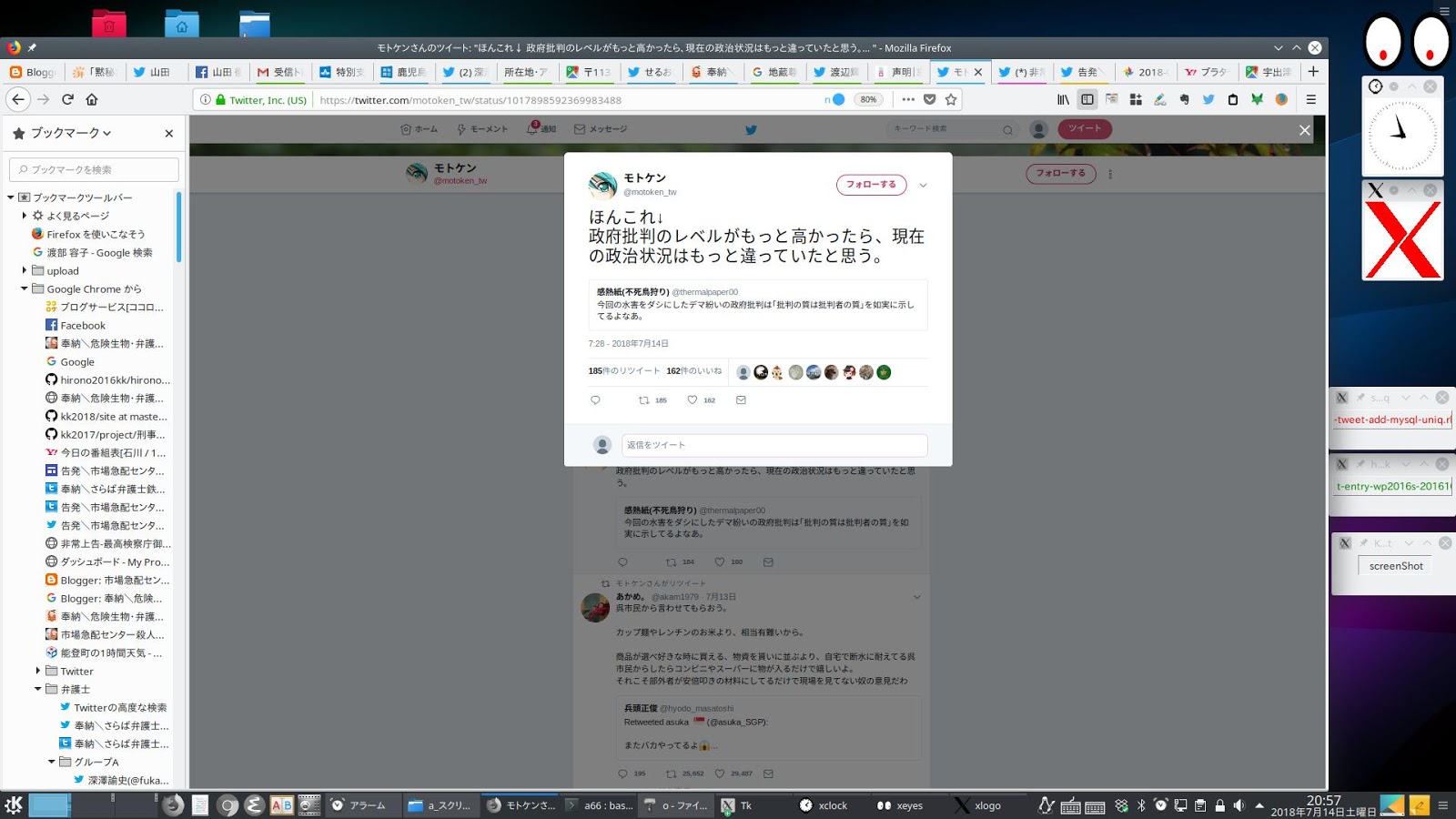Viewport: 1456px width, 819px height.
Task: Open Twitter 通知 notifications
Action: coord(541,129)
